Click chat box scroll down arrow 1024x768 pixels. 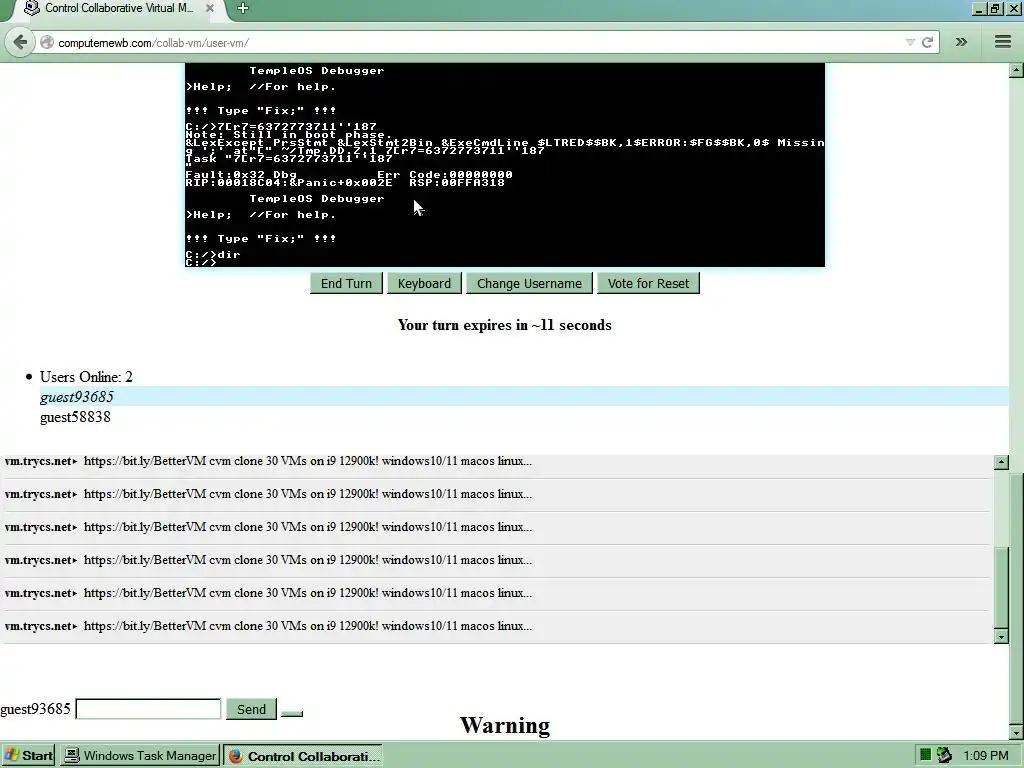[x=1001, y=636]
